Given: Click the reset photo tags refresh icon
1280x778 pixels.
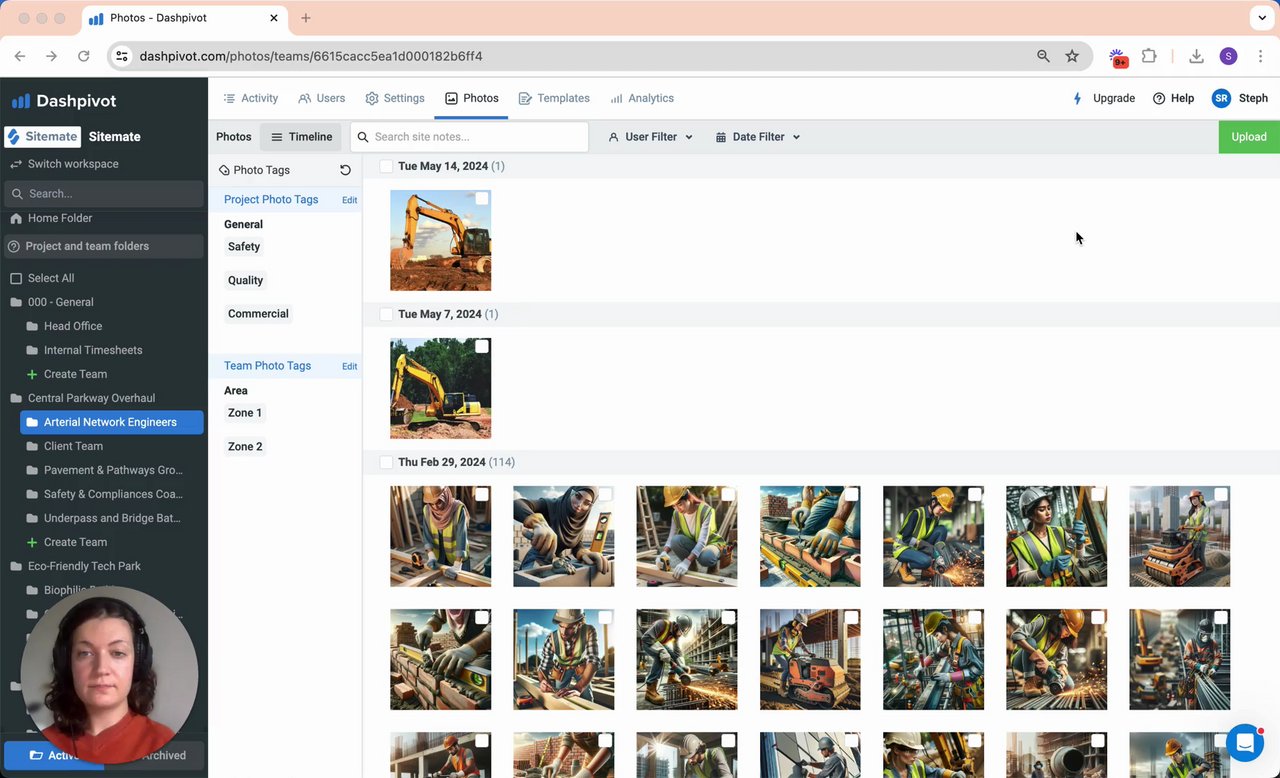Looking at the screenshot, I should (x=345, y=170).
